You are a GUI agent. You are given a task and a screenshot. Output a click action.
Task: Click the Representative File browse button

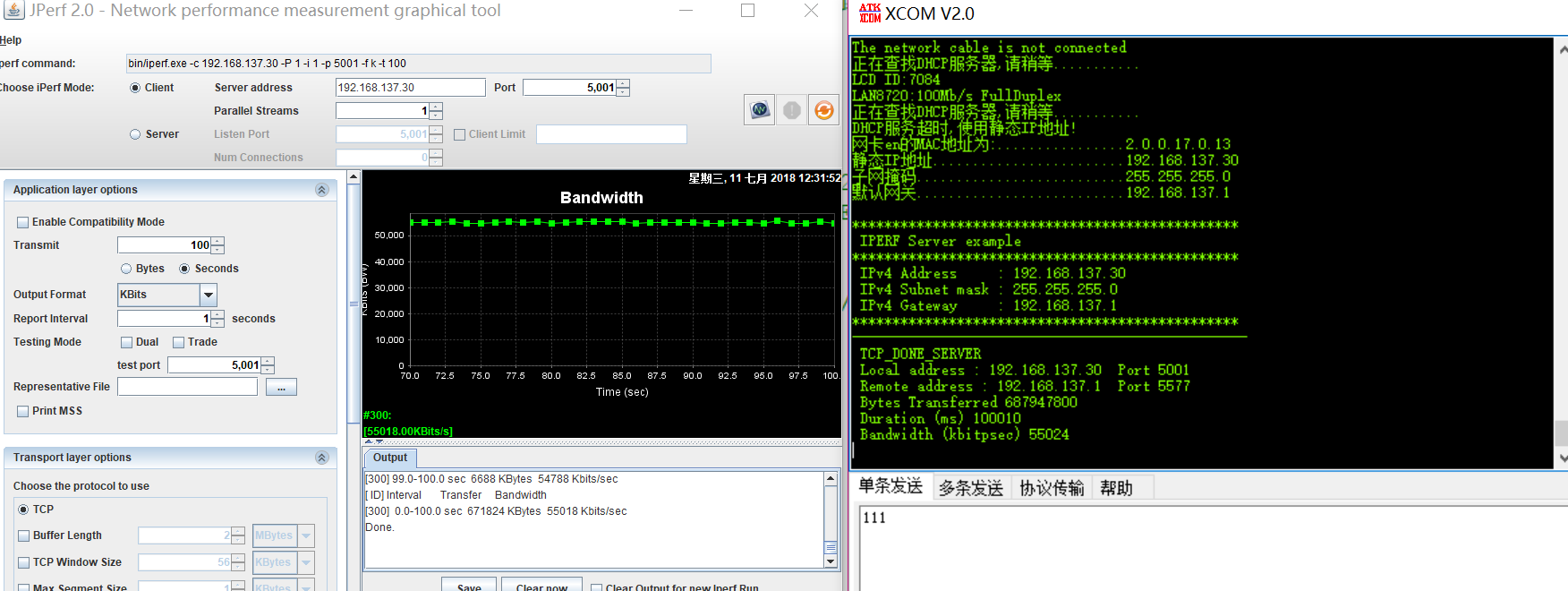[281, 387]
